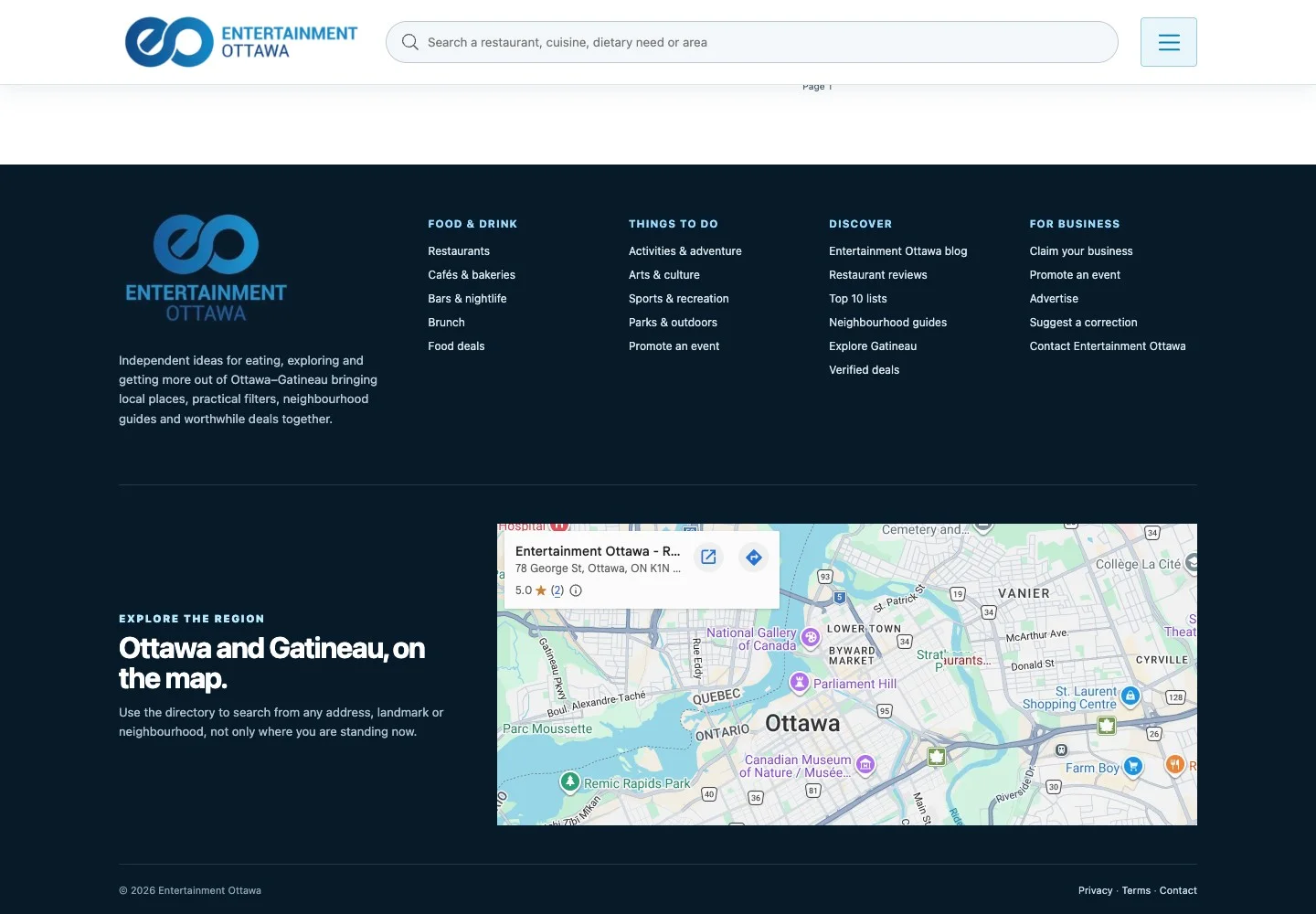This screenshot has width=1316, height=914.
Task: Open the map in a new window
Action: [708, 557]
